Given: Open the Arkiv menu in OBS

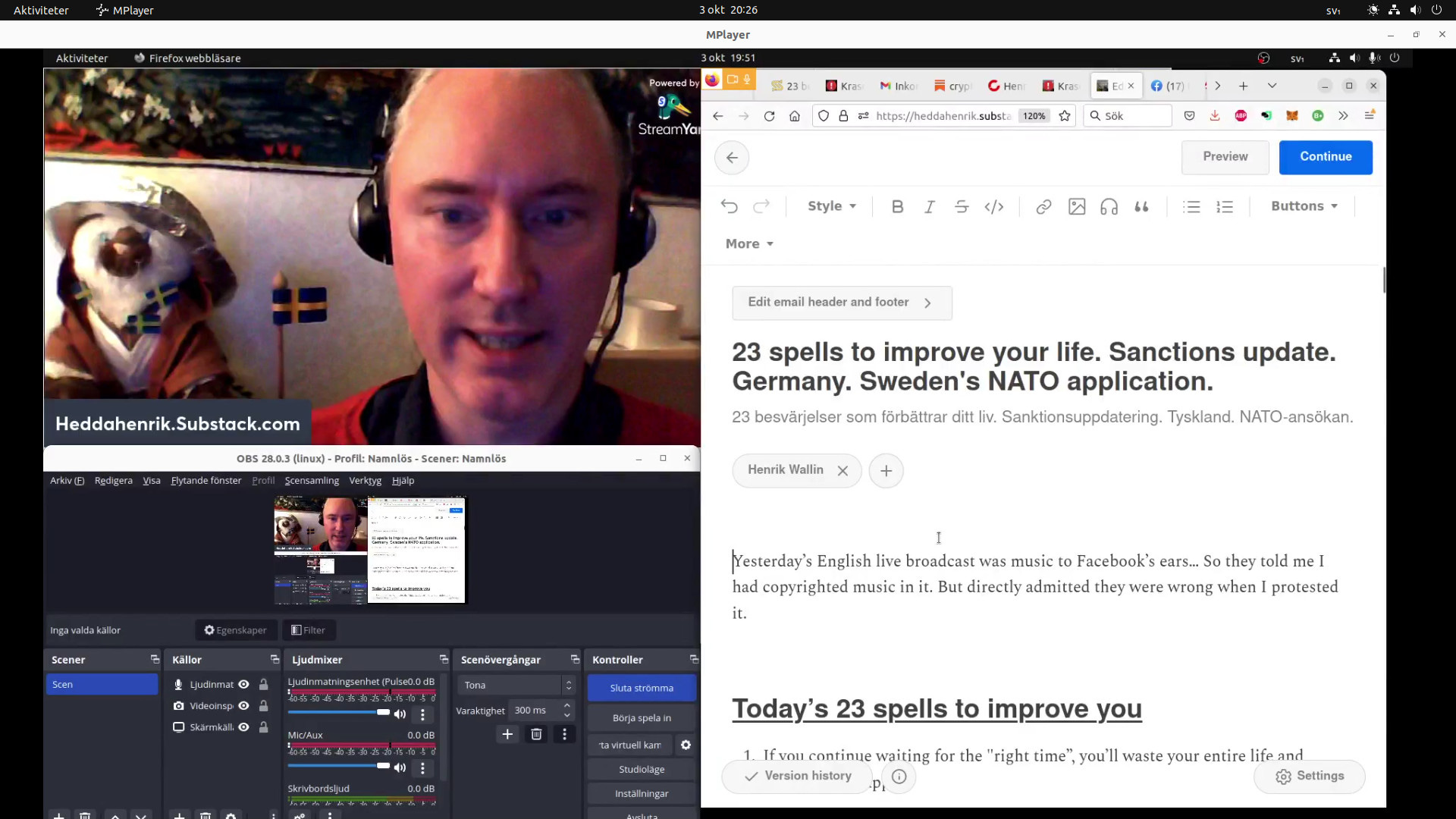Looking at the screenshot, I should pyautogui.click(x=67, y=481).
